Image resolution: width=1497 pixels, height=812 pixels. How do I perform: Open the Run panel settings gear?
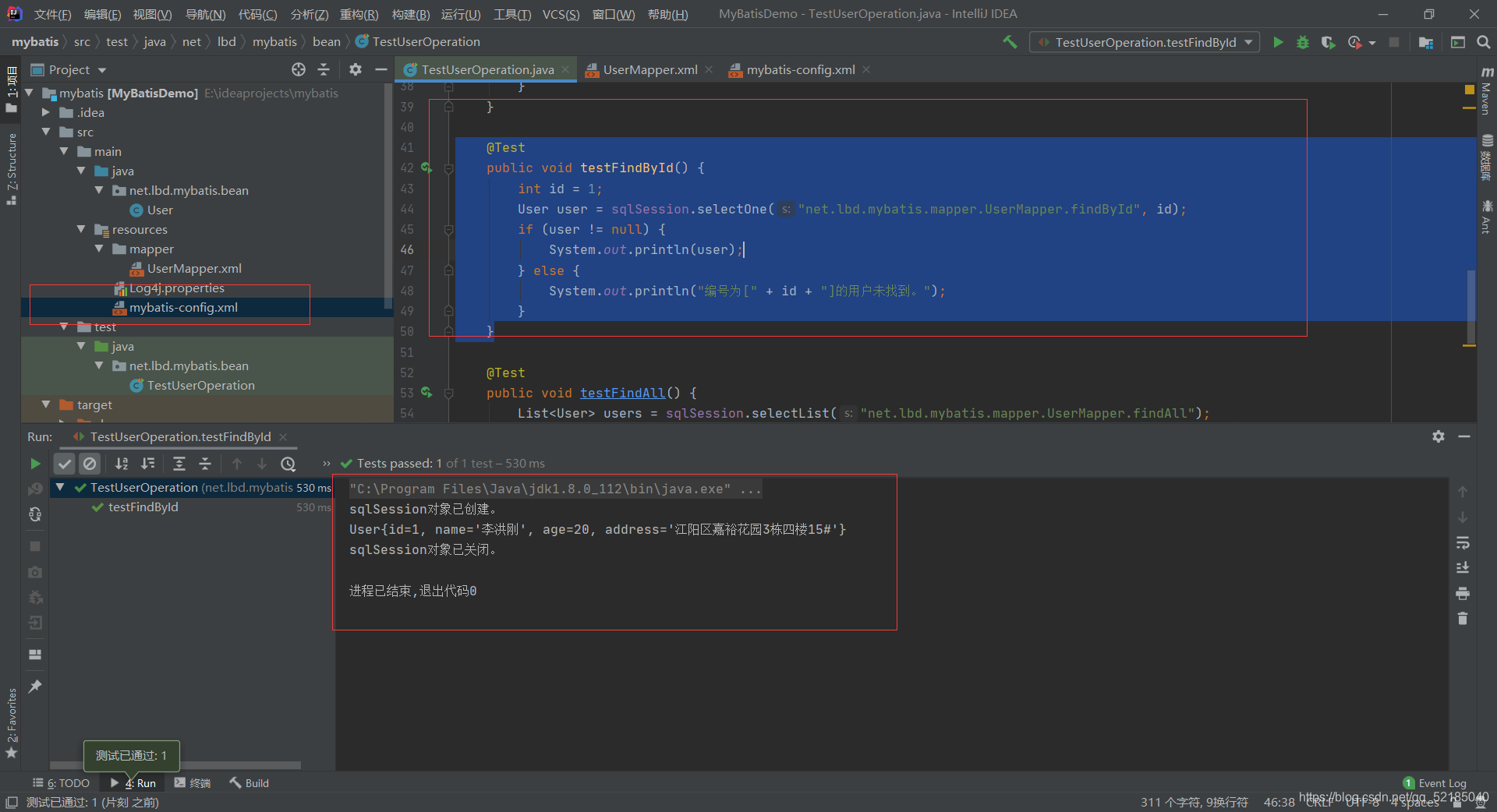point(1439,436)
